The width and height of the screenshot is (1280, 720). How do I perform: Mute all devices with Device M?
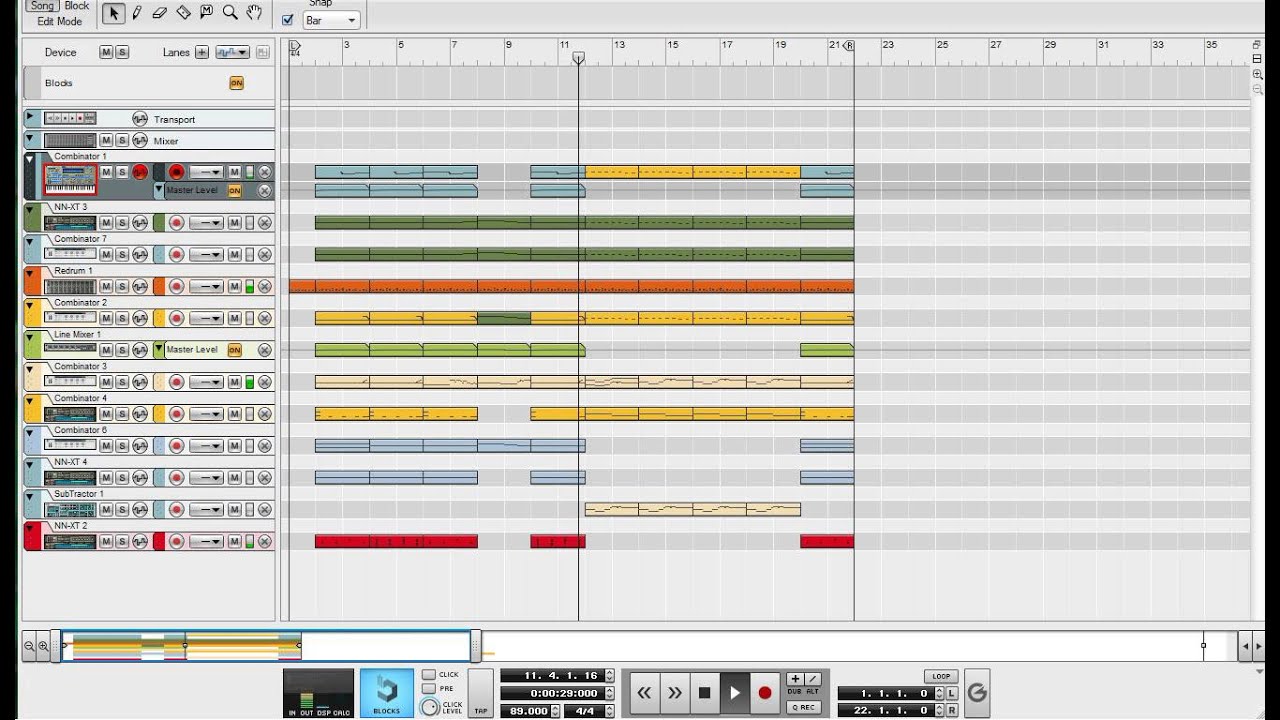point(106,52)
